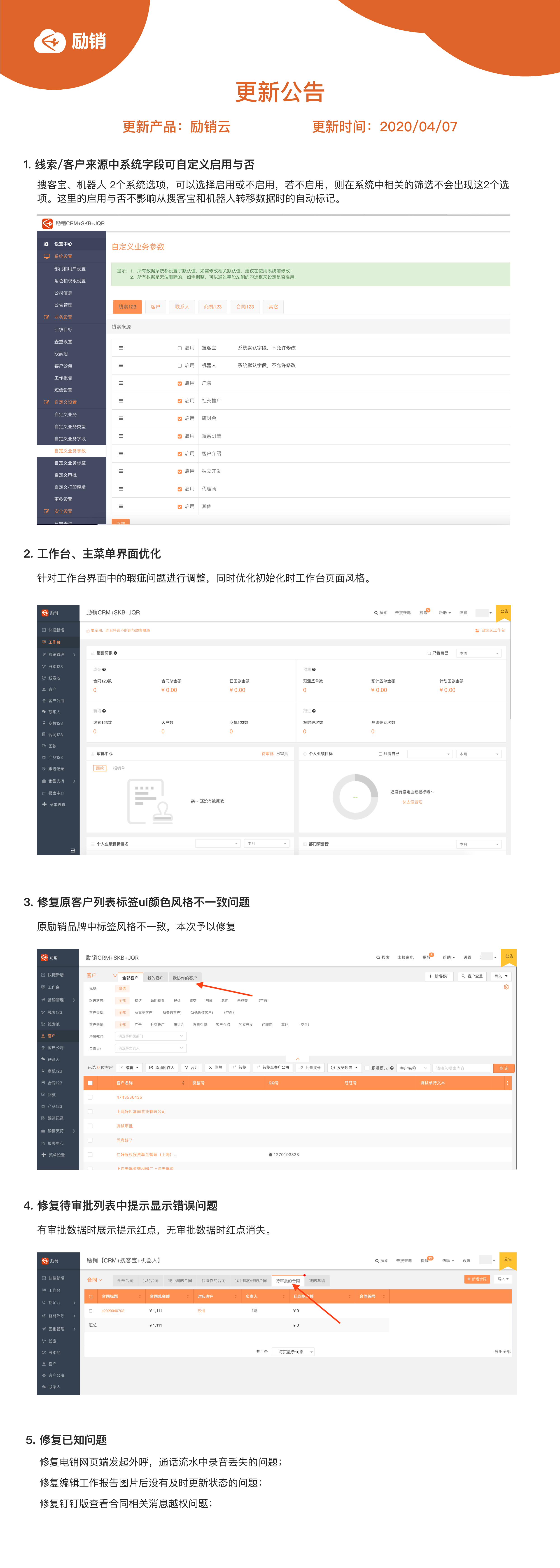
Task: Open 上海好世嘉南置业有限公司 customer link
Action: [x=141, y=1112]
